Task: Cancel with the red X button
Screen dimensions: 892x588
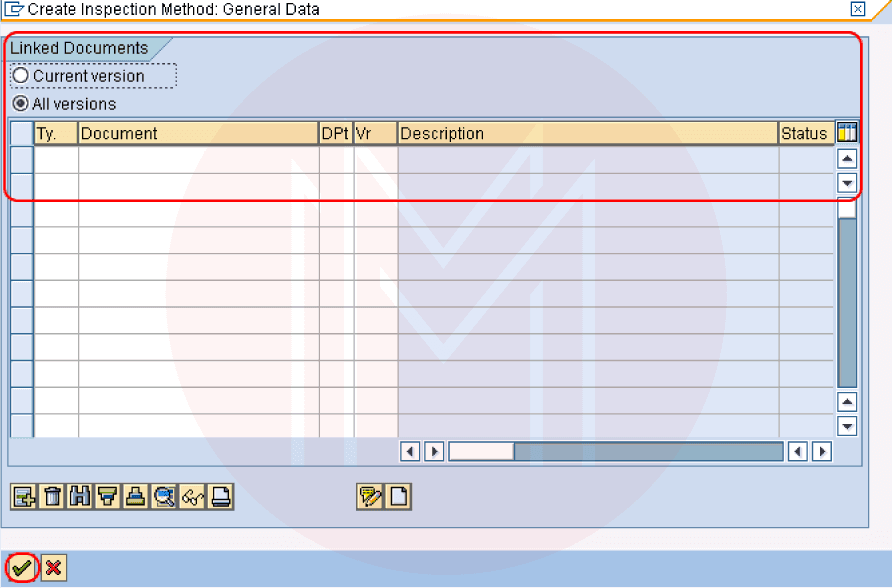Action: [x=54, y=568]
